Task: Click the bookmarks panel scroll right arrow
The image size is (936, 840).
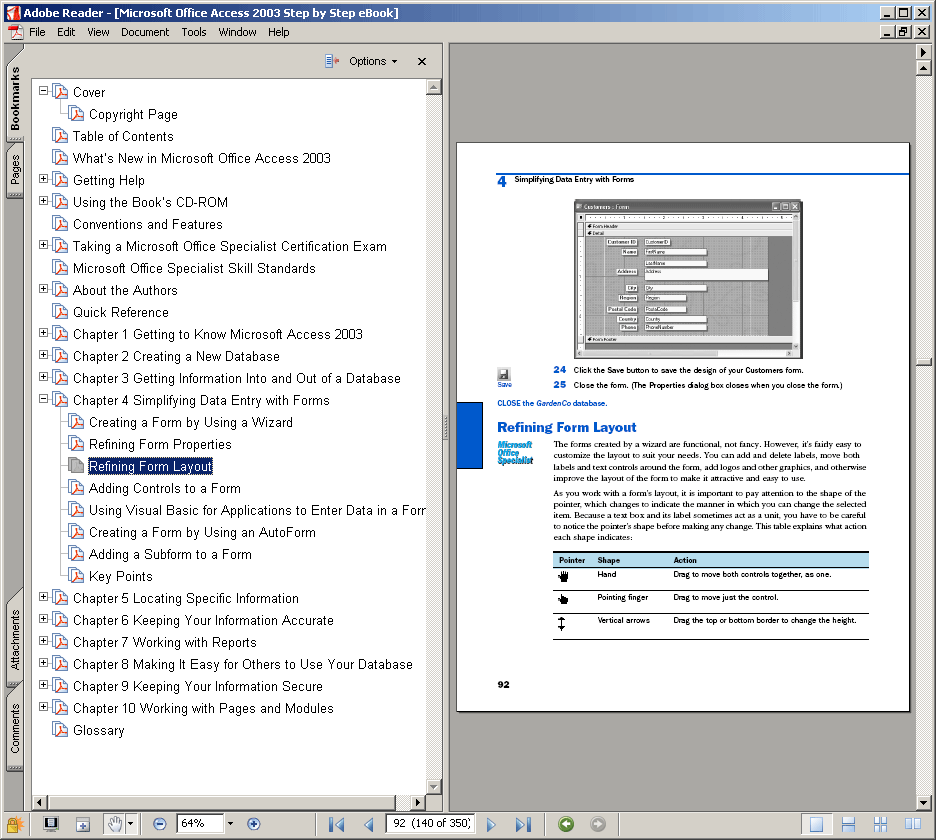Action: 418,802
